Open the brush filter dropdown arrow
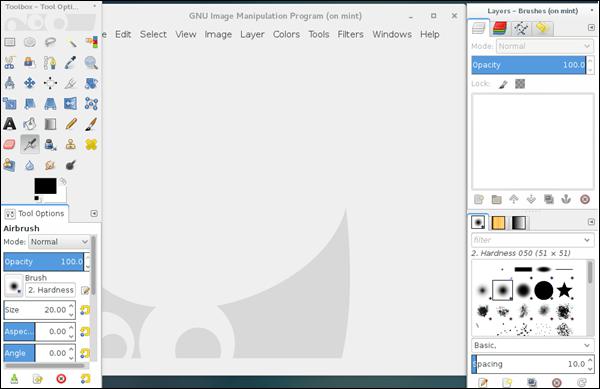 click(x=587, y=240)
